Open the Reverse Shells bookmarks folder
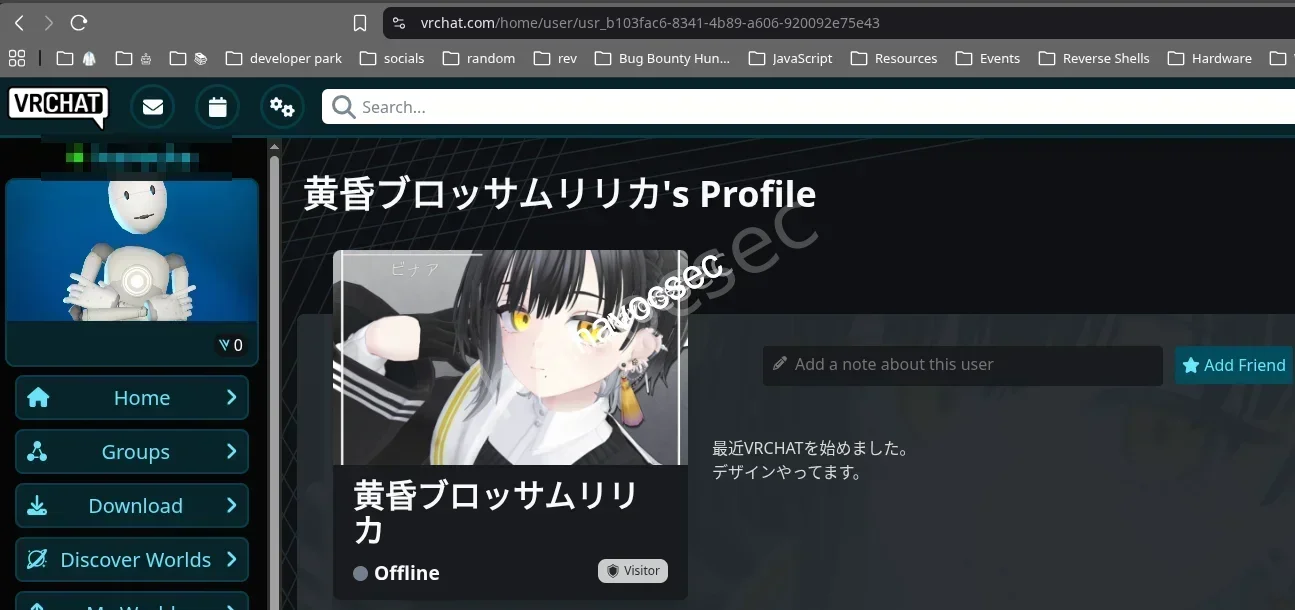This screenshot has width=1295, height=610. click(1094, 58)
